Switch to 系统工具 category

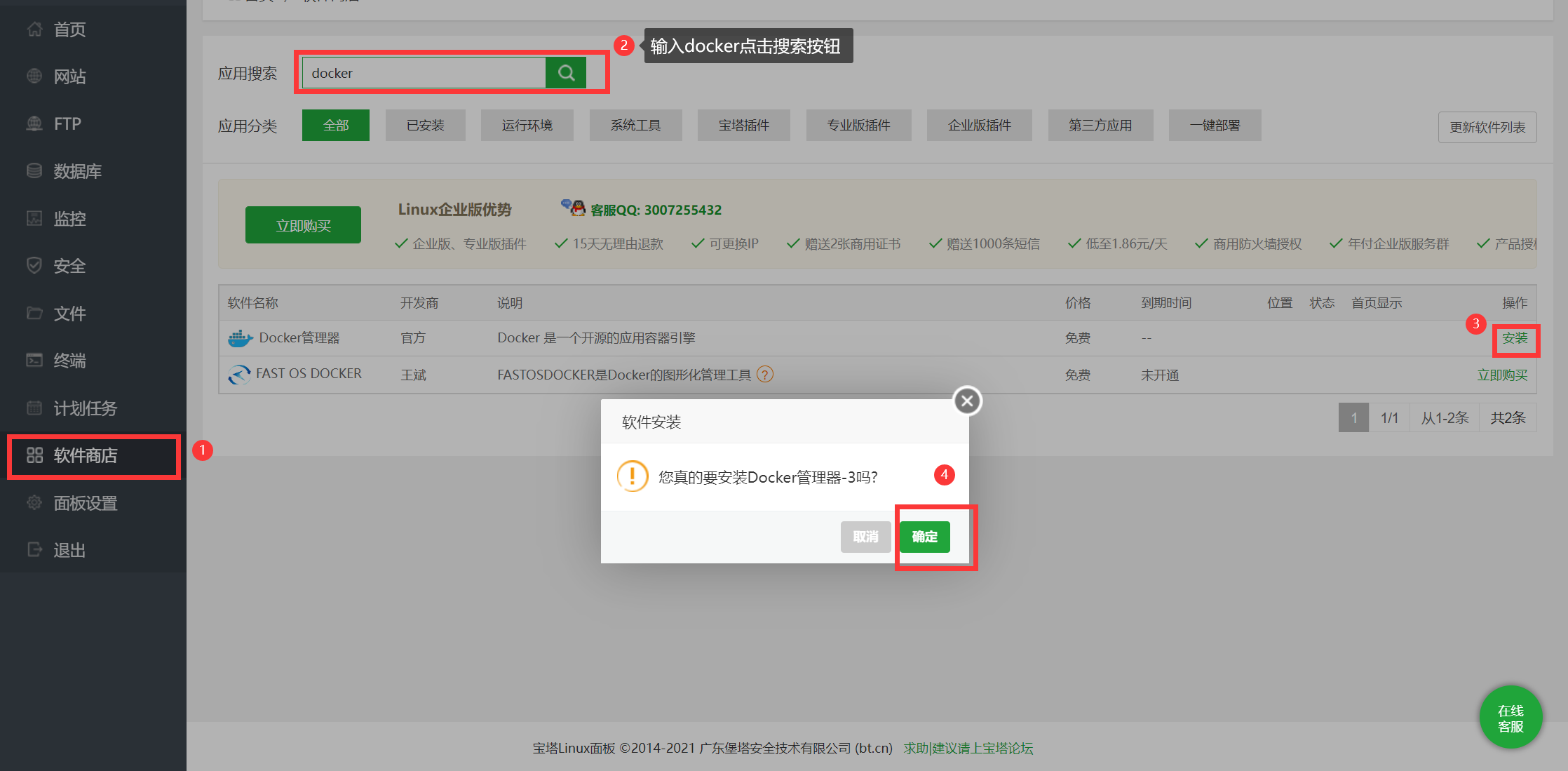coord(636,126)
